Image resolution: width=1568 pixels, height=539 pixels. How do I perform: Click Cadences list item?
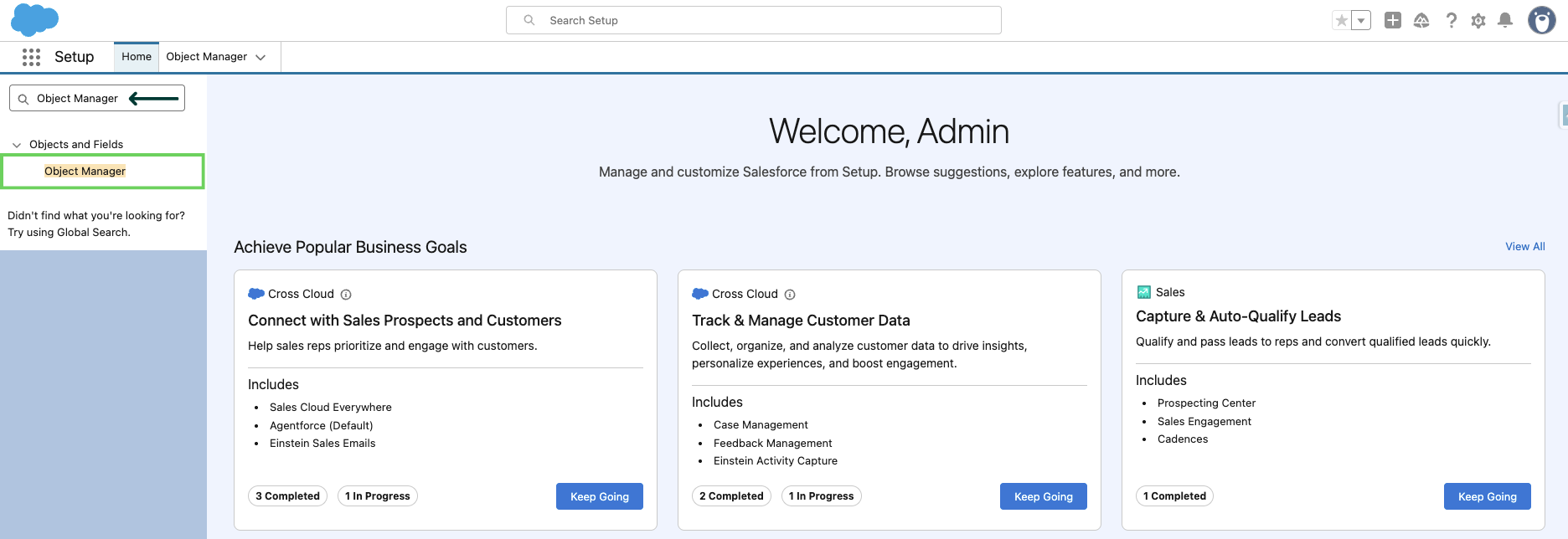(1183, 439)
